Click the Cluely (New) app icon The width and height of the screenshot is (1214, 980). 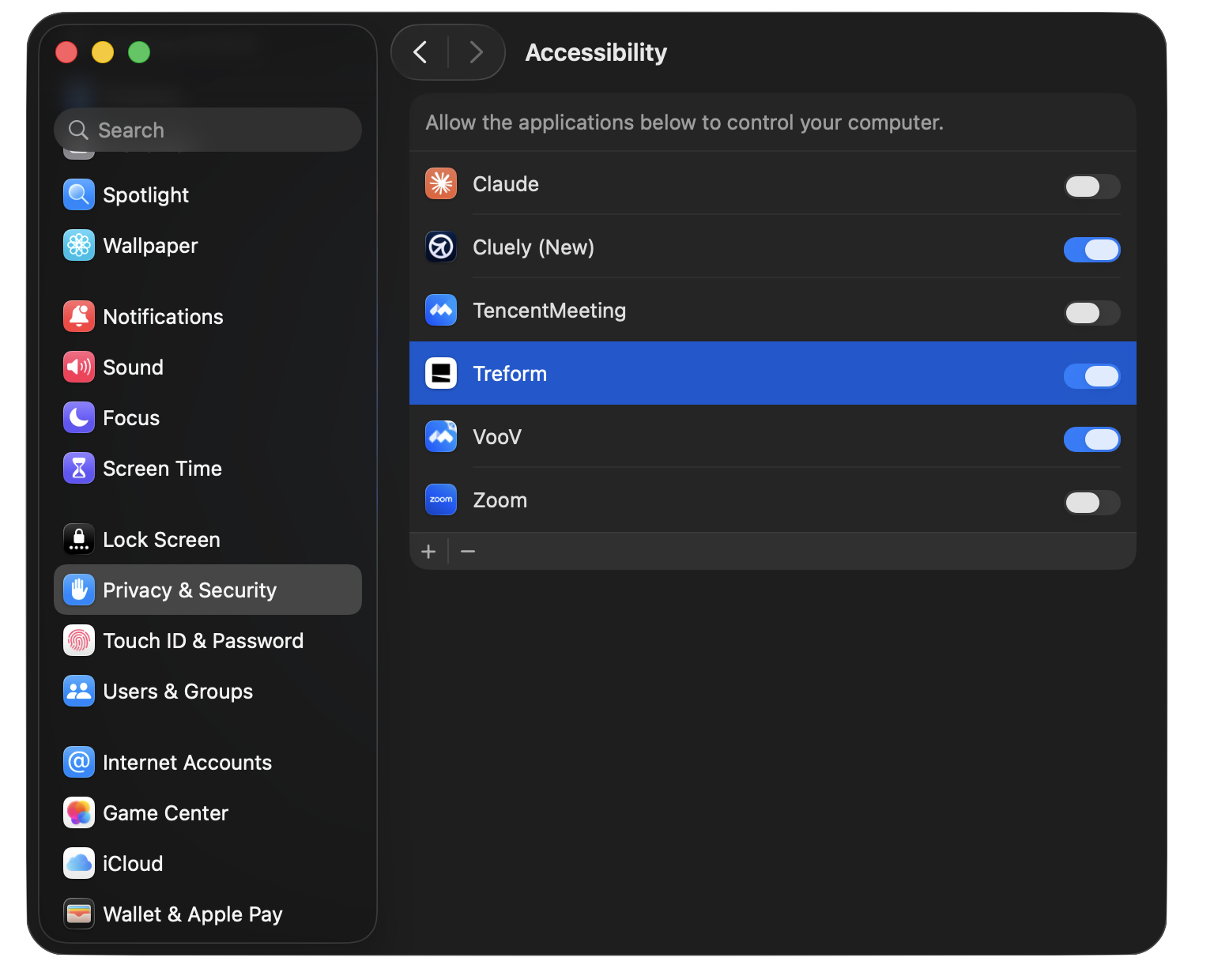click(x=441, y=247)
